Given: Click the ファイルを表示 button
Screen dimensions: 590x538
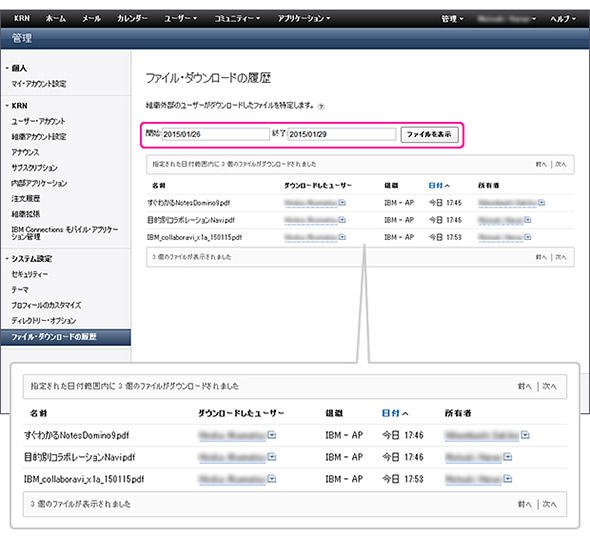Looking at the screenshot, I should coord(429,134).
